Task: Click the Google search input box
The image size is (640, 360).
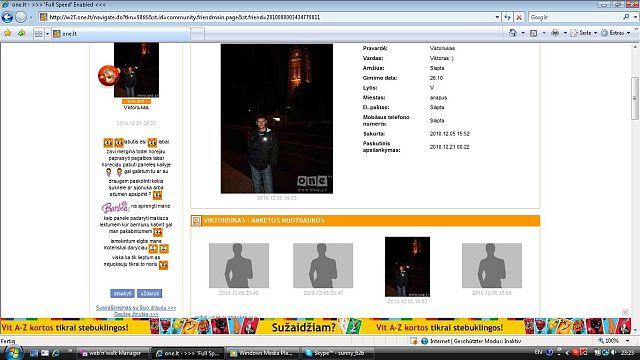Action: click(575, 17)
